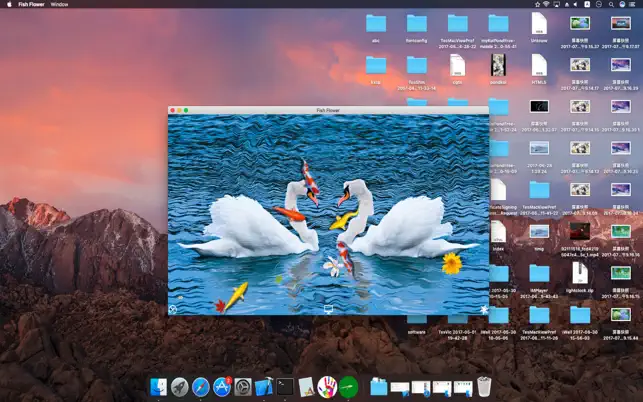Open the Window menu in menu bar
The width and height of the screenshot is (643, 402).
59,4
